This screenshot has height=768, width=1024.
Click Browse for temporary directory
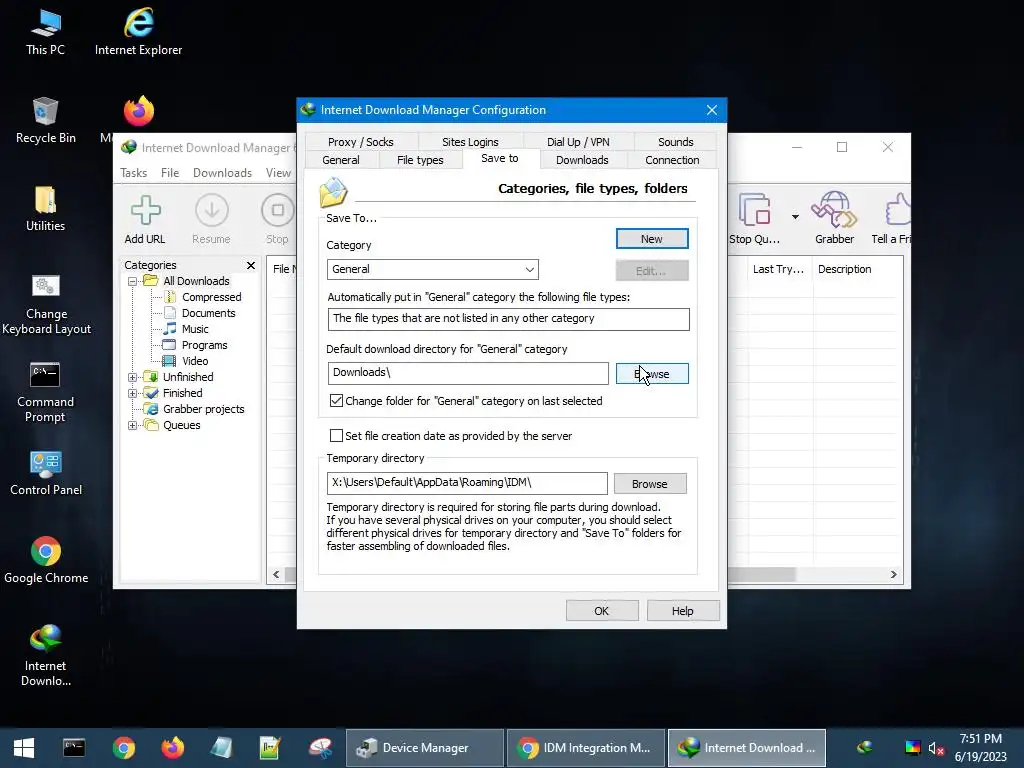(650, 484)
